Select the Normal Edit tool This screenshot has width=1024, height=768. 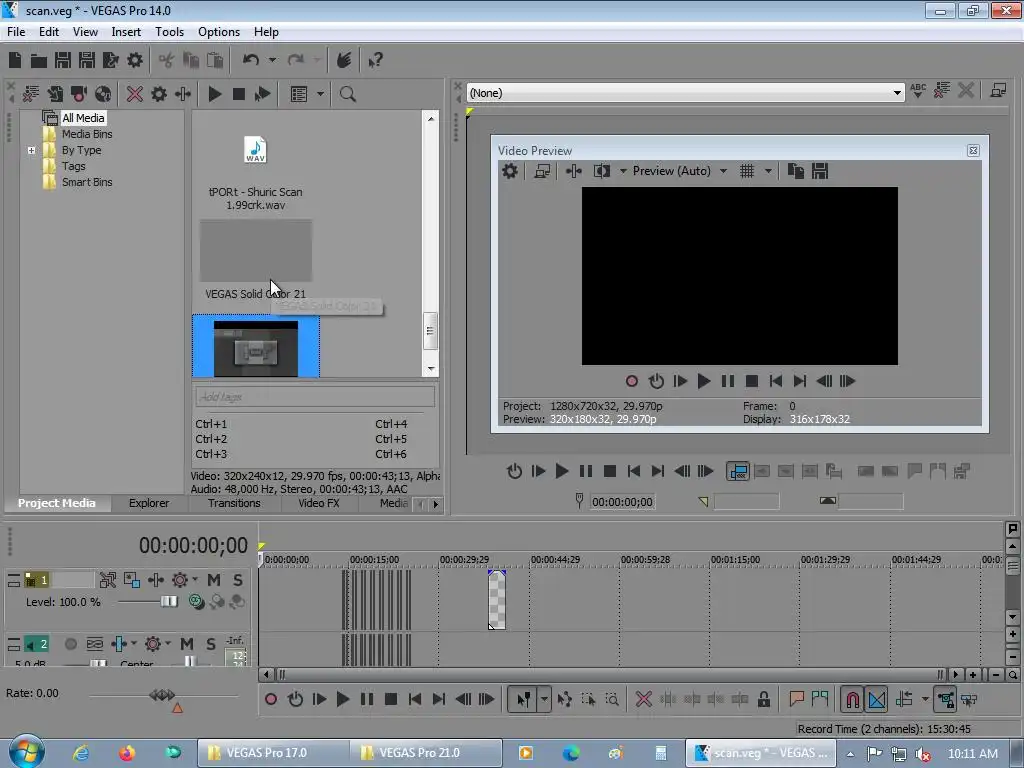click(x=523, y=699)
